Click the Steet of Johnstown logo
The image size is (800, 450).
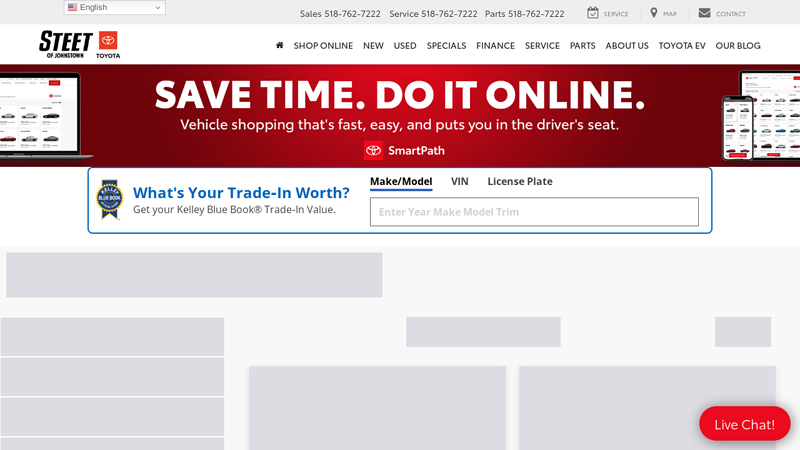(x=65, y=44)
